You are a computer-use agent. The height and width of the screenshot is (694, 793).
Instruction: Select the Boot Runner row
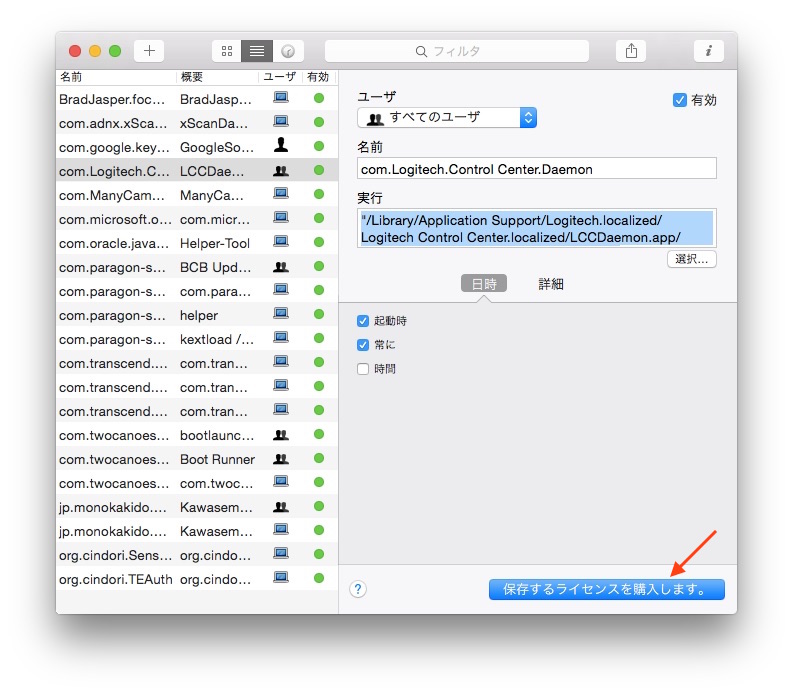click(197, 459)
